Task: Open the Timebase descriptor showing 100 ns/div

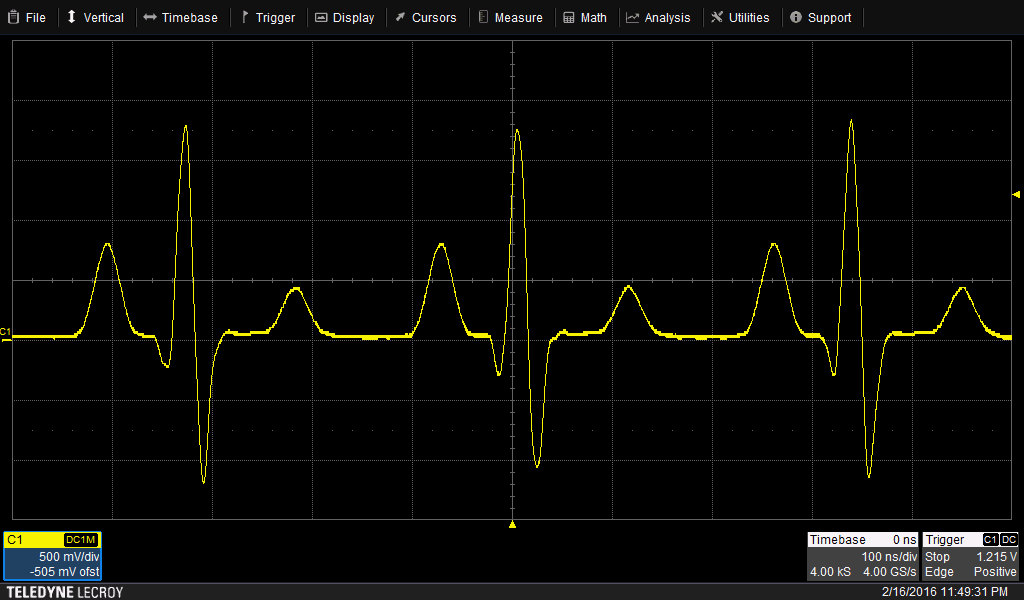Action: tap(862, 556)
